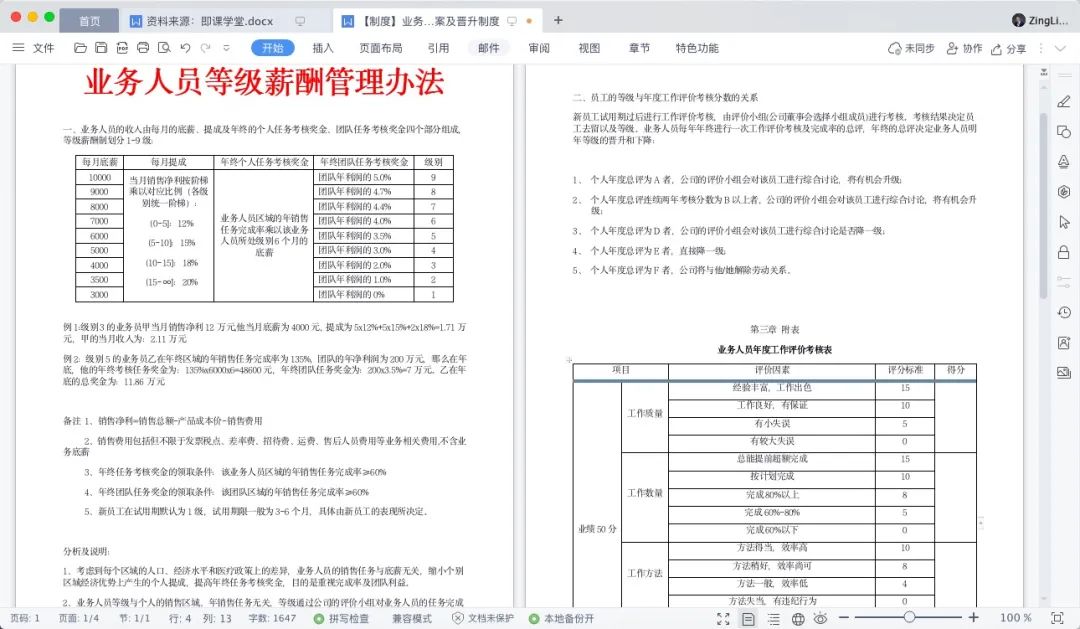The image size is (1080, 629).
Task: Open the 页面布局 ribbon tab
Action: point(380,48)
